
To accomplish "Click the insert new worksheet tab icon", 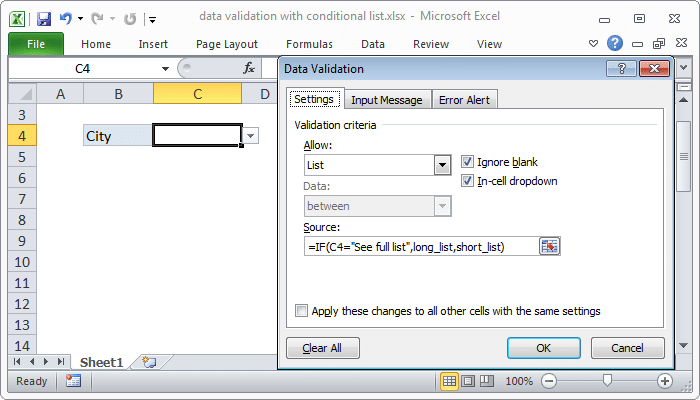I will tap(150, 362).
